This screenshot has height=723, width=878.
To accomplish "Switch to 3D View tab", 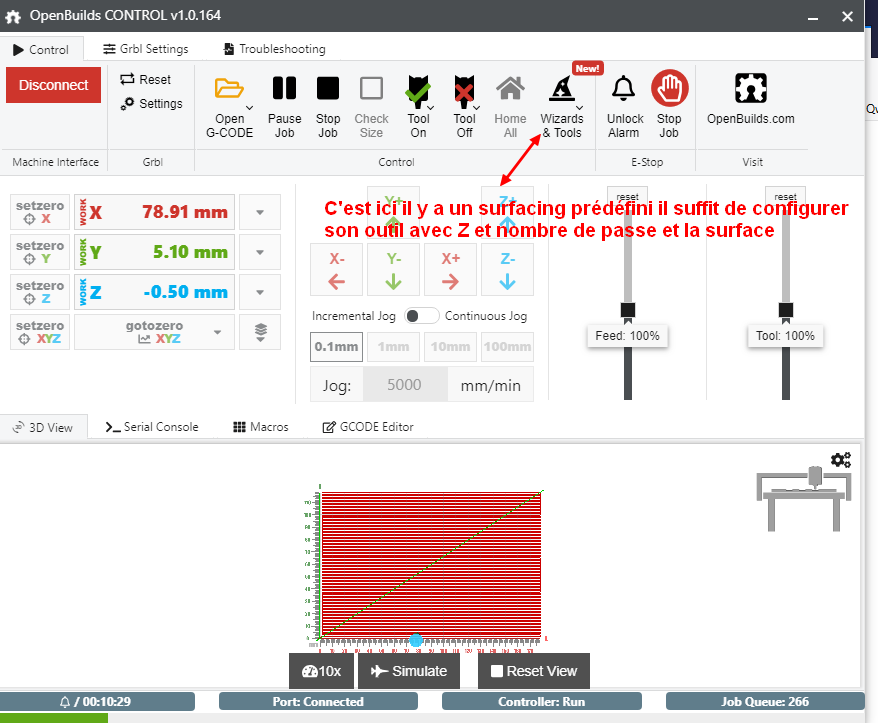I will click(44, 427).
